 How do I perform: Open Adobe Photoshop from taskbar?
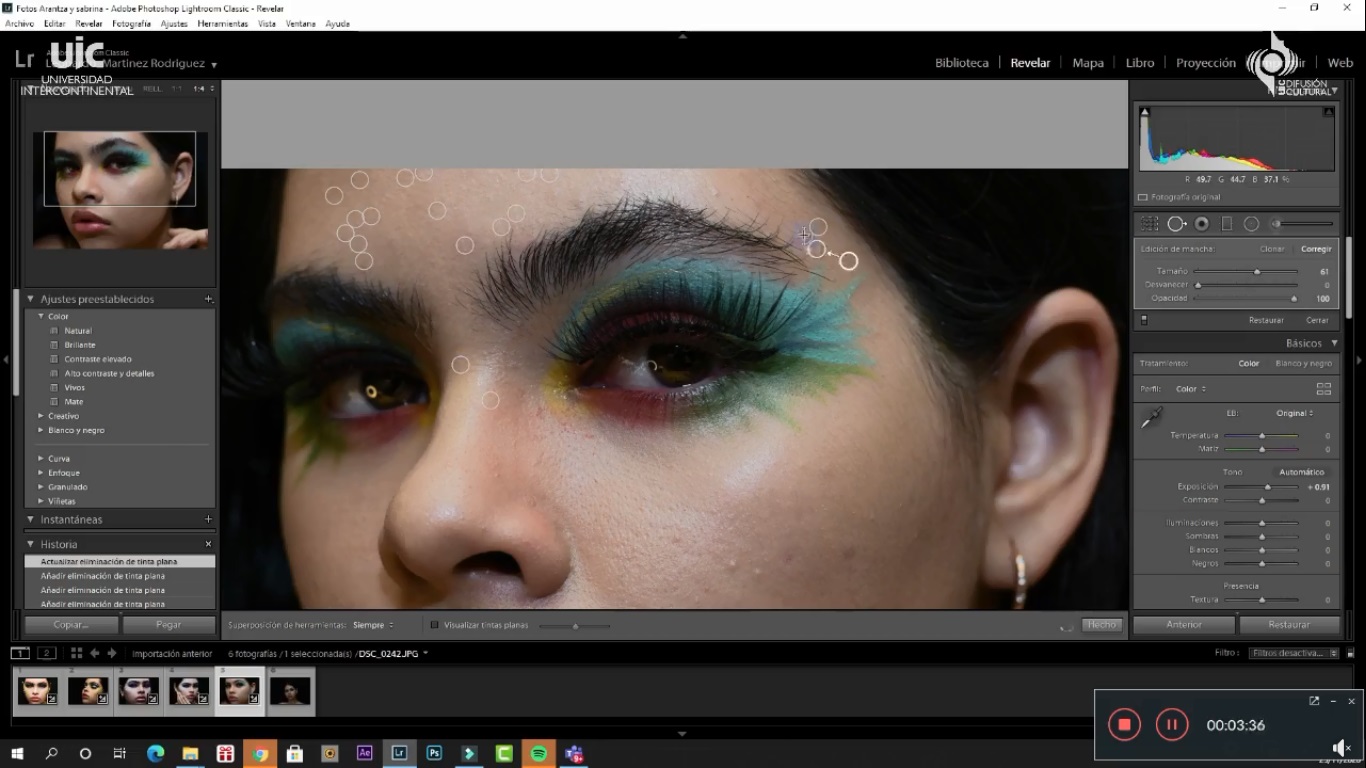pos(434,753)
